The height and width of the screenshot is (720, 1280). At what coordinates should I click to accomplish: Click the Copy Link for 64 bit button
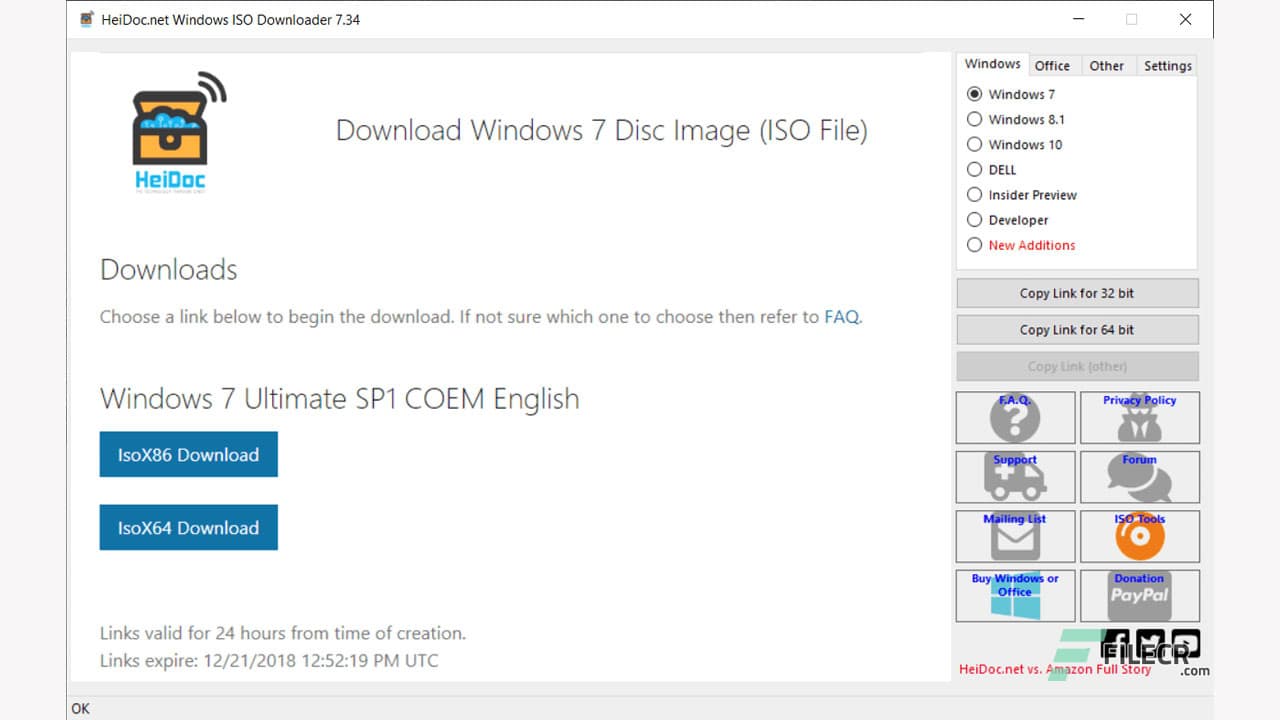point(1077,329)
